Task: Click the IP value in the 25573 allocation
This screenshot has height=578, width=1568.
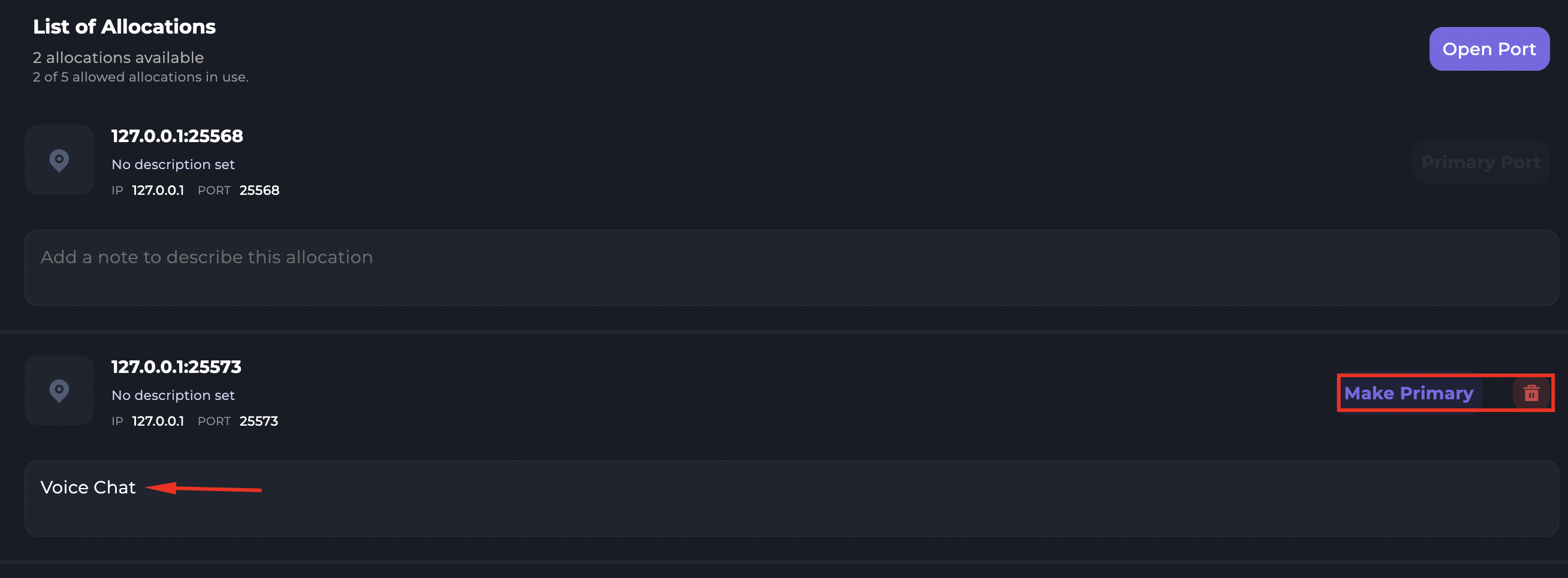Action: coord(158,421)
